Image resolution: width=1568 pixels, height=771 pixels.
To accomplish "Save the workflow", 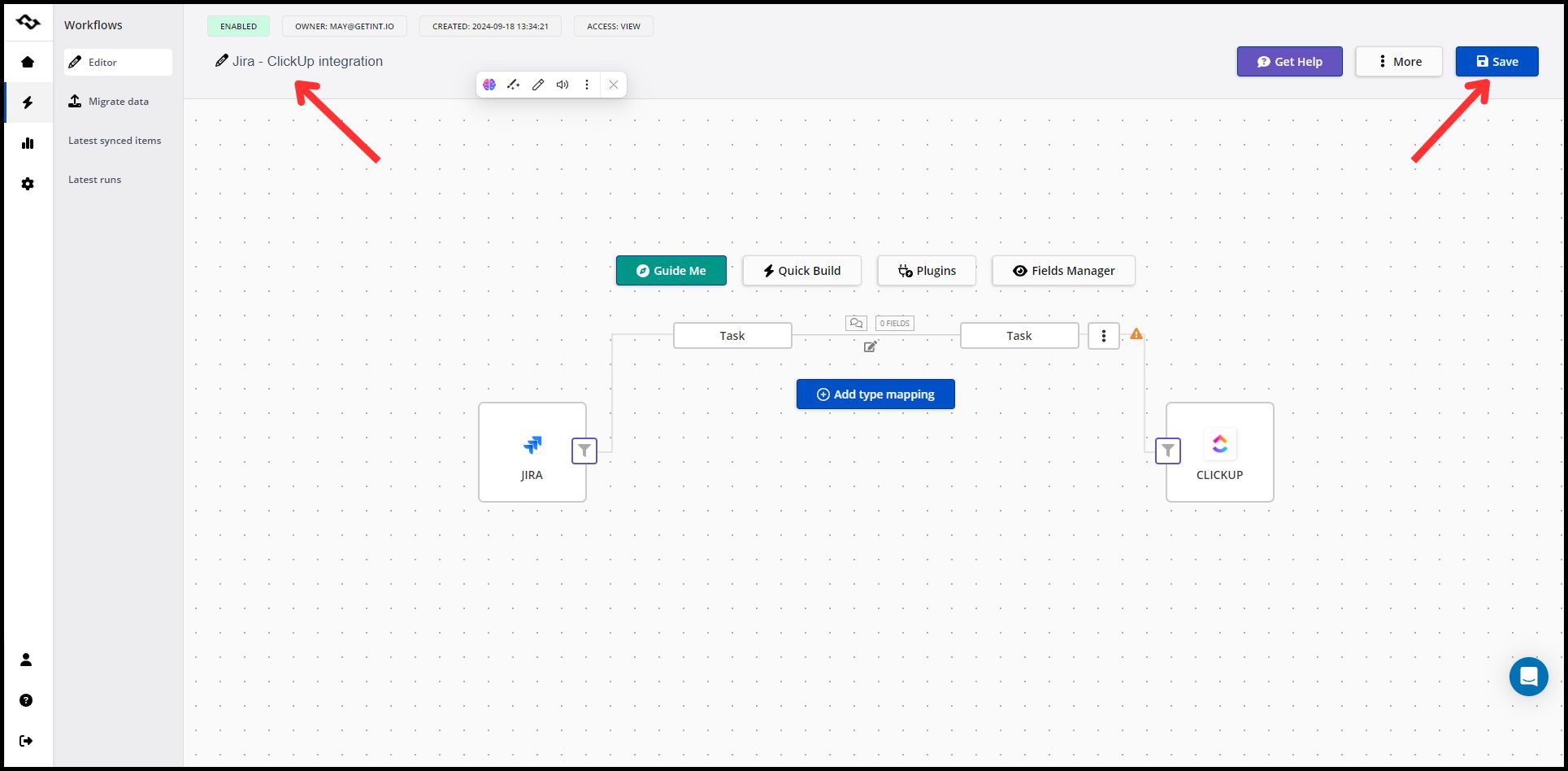I will point(1496,62).
